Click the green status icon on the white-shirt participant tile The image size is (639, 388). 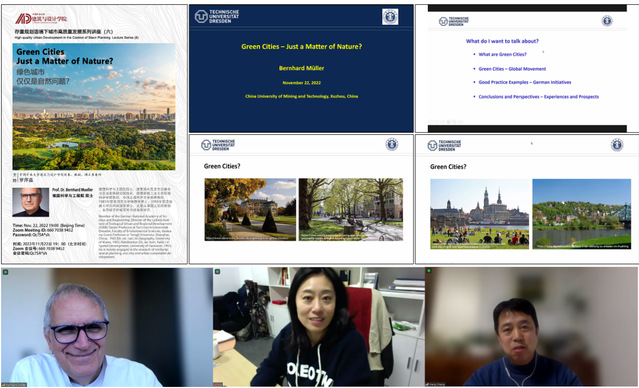tap(6, 272)
